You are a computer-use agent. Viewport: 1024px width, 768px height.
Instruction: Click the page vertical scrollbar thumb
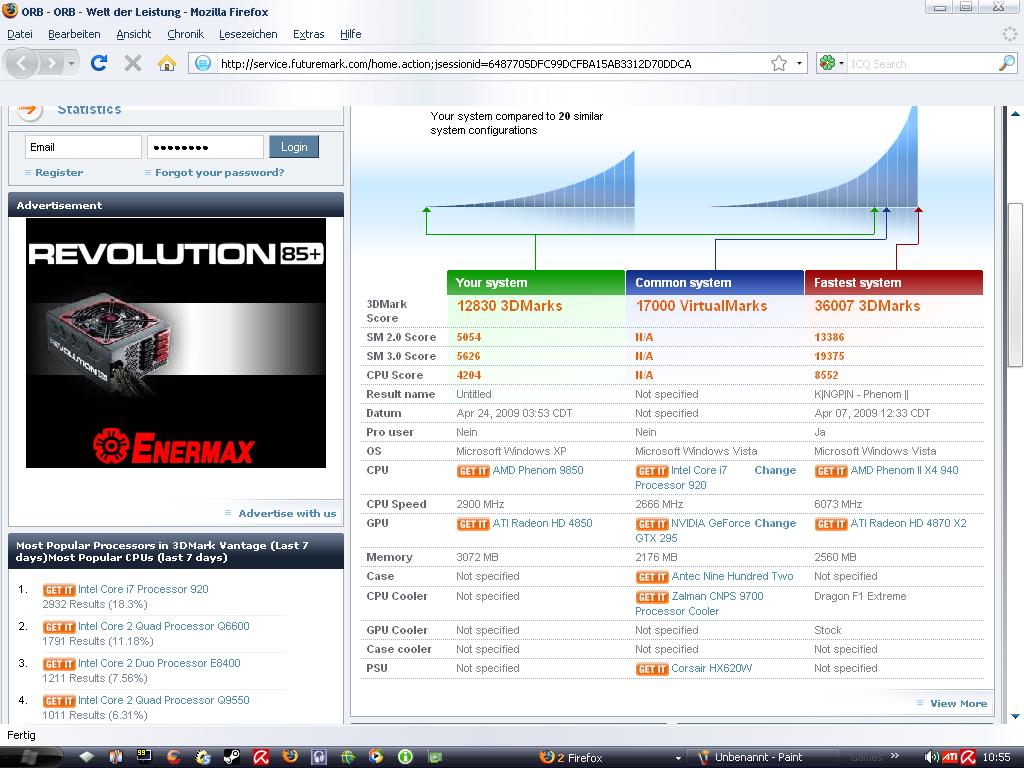click(x=1015, y=285)
